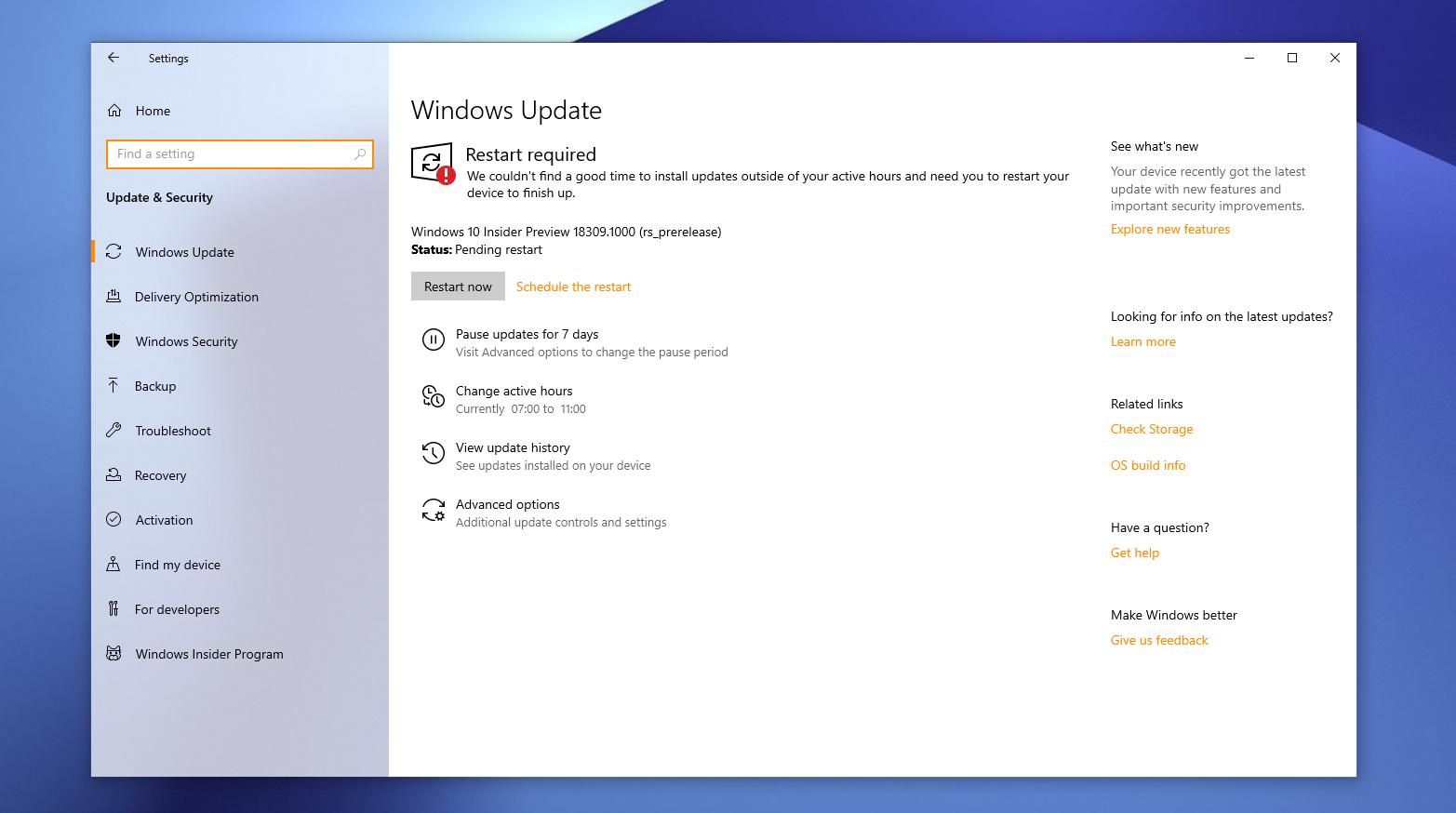
Task: Click the Recovery icon
Action: point(114,475)
